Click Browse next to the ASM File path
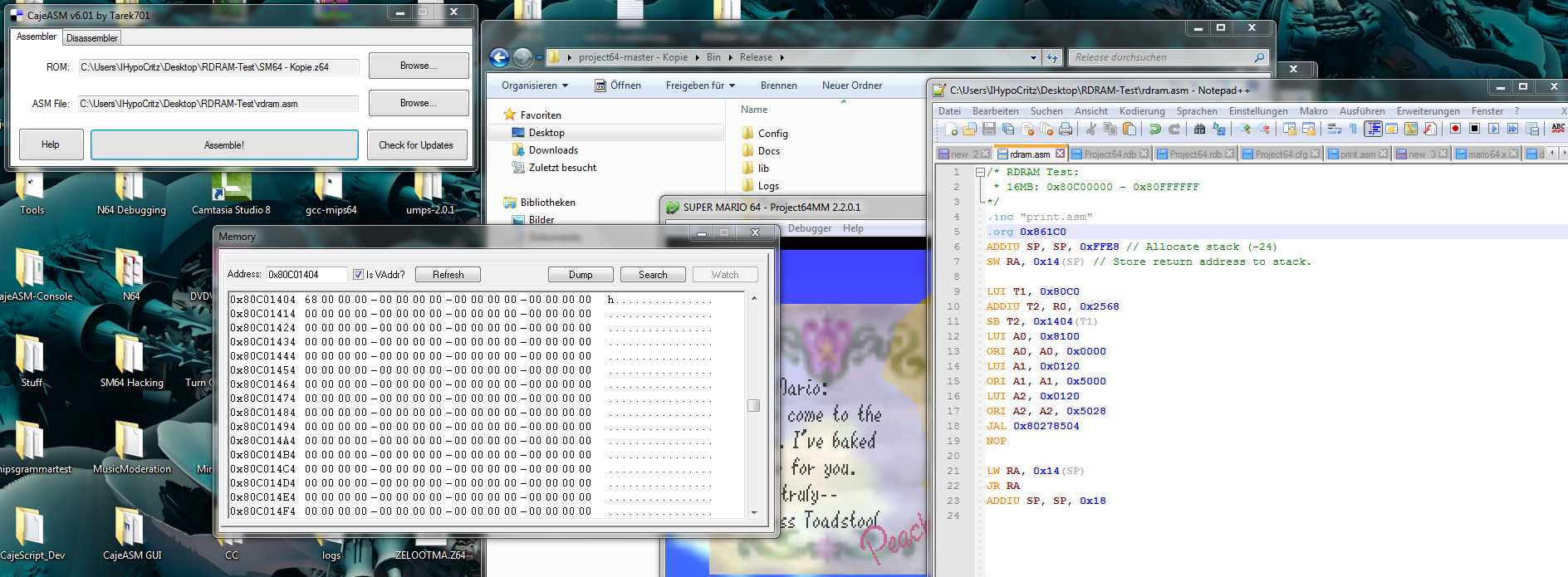 point(419,103)
